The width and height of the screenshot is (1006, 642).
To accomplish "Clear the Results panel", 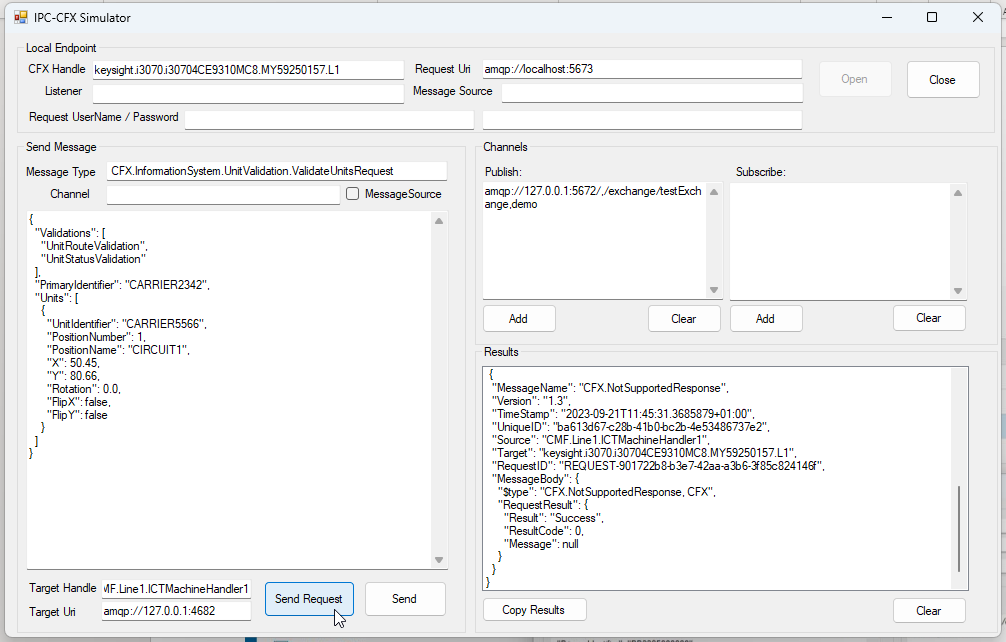I will coord(928,611).
